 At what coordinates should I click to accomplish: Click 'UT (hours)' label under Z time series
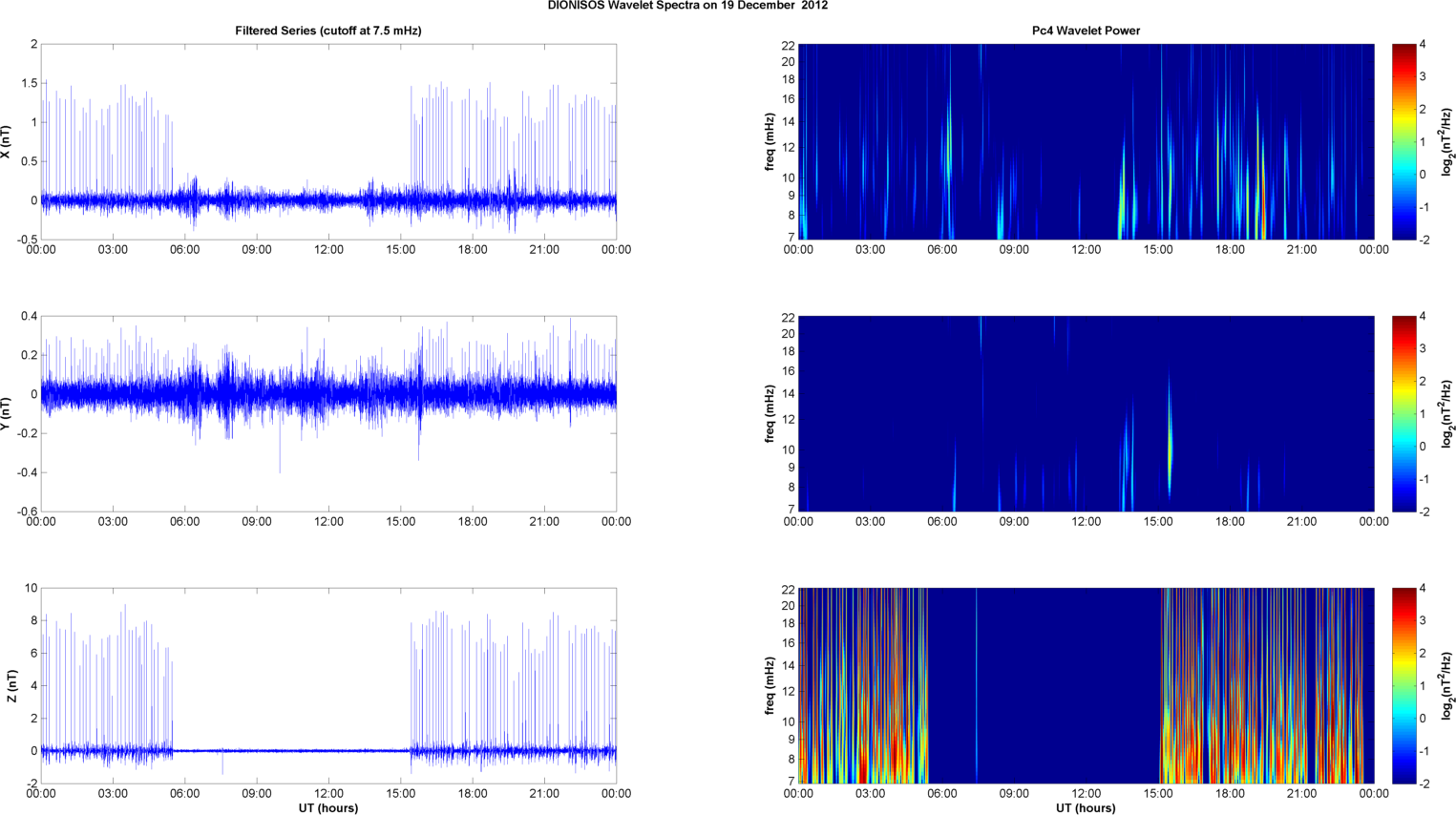(328, 807)
